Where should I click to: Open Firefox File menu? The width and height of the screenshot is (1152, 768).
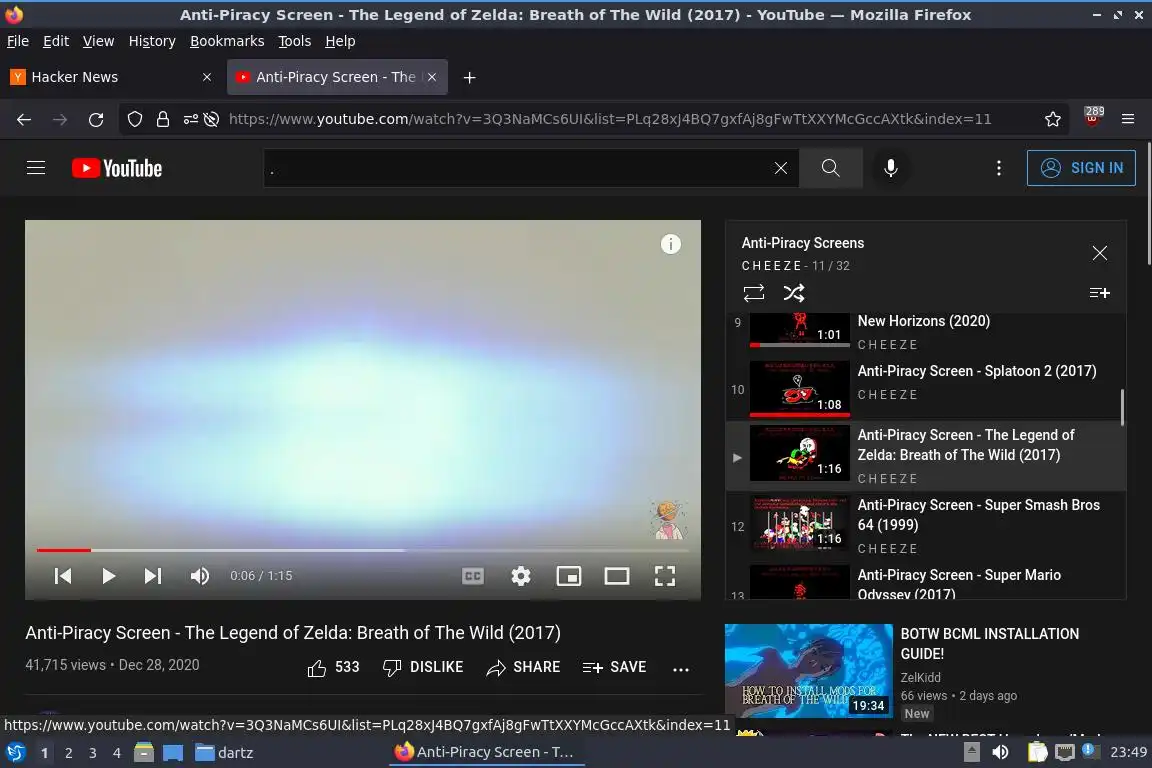[x=18, y=41]
